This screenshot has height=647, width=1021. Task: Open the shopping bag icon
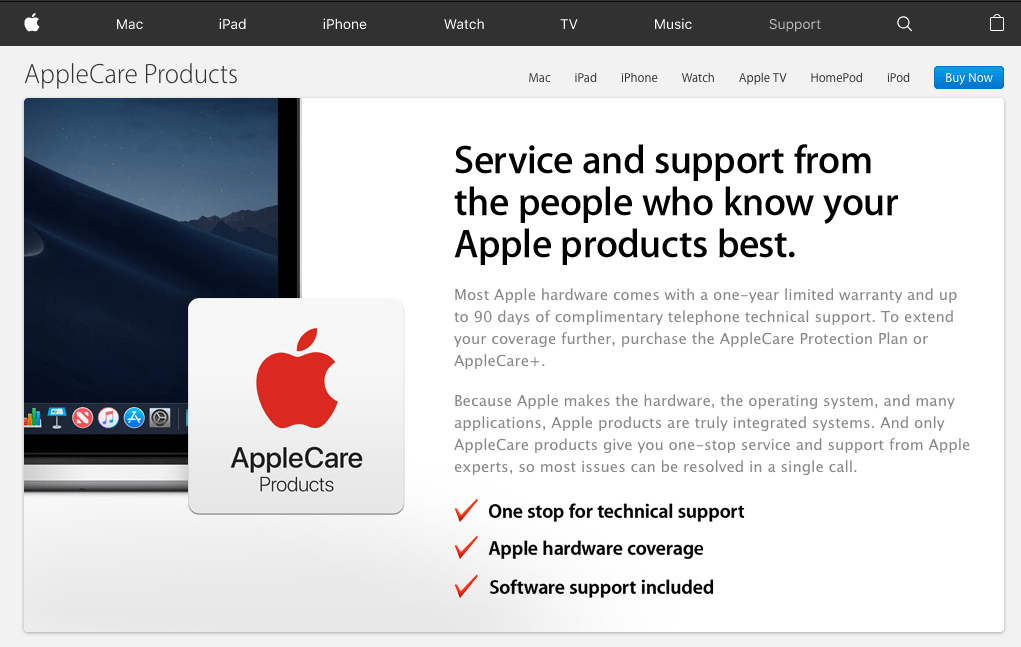tap(996, 23)
